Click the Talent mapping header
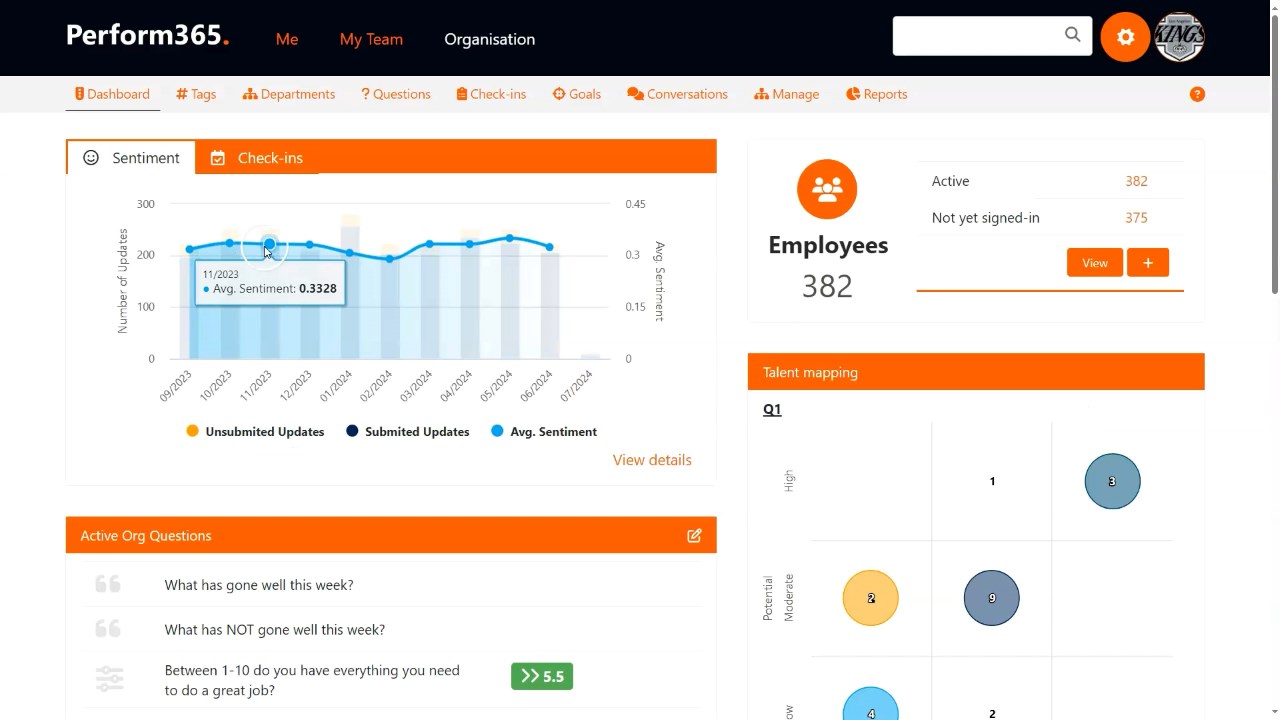The image size is (1280, 720). (x=976, y=372)
